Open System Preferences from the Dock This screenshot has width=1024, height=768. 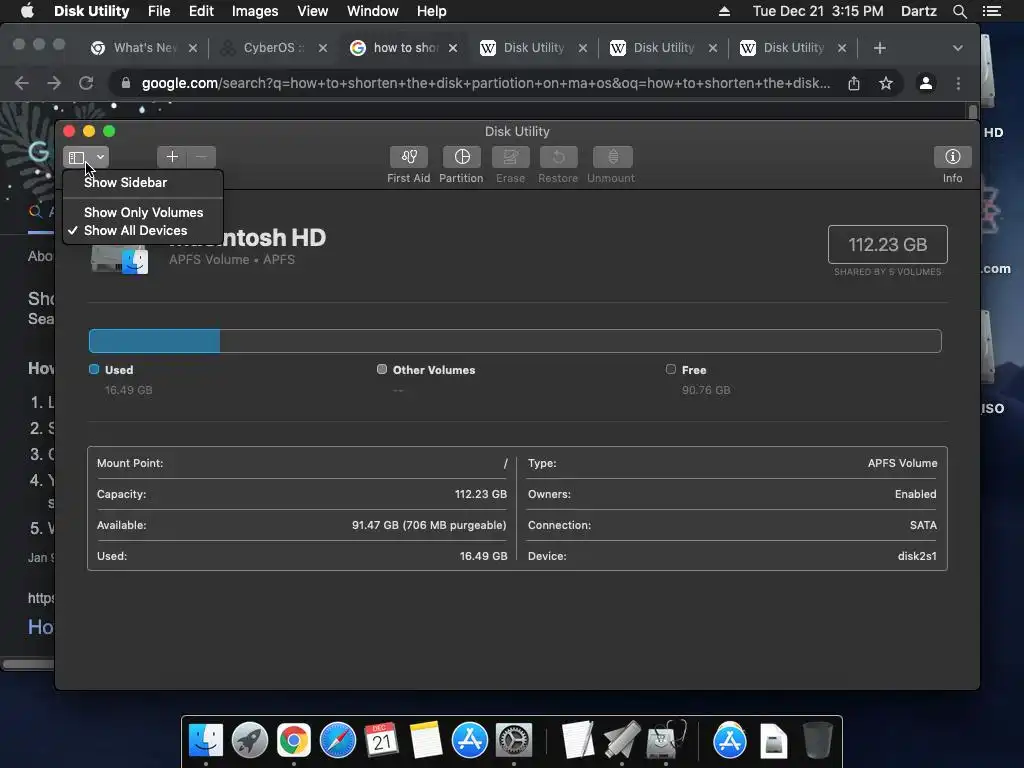click(x=514, y=741)
